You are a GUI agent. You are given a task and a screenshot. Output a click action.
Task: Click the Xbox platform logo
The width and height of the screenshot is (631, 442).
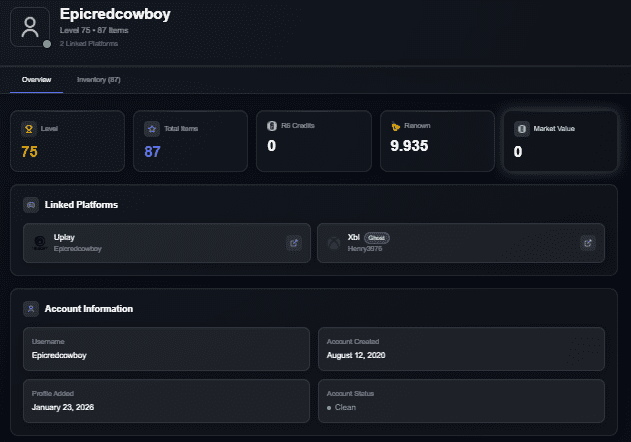click(333, 242)
